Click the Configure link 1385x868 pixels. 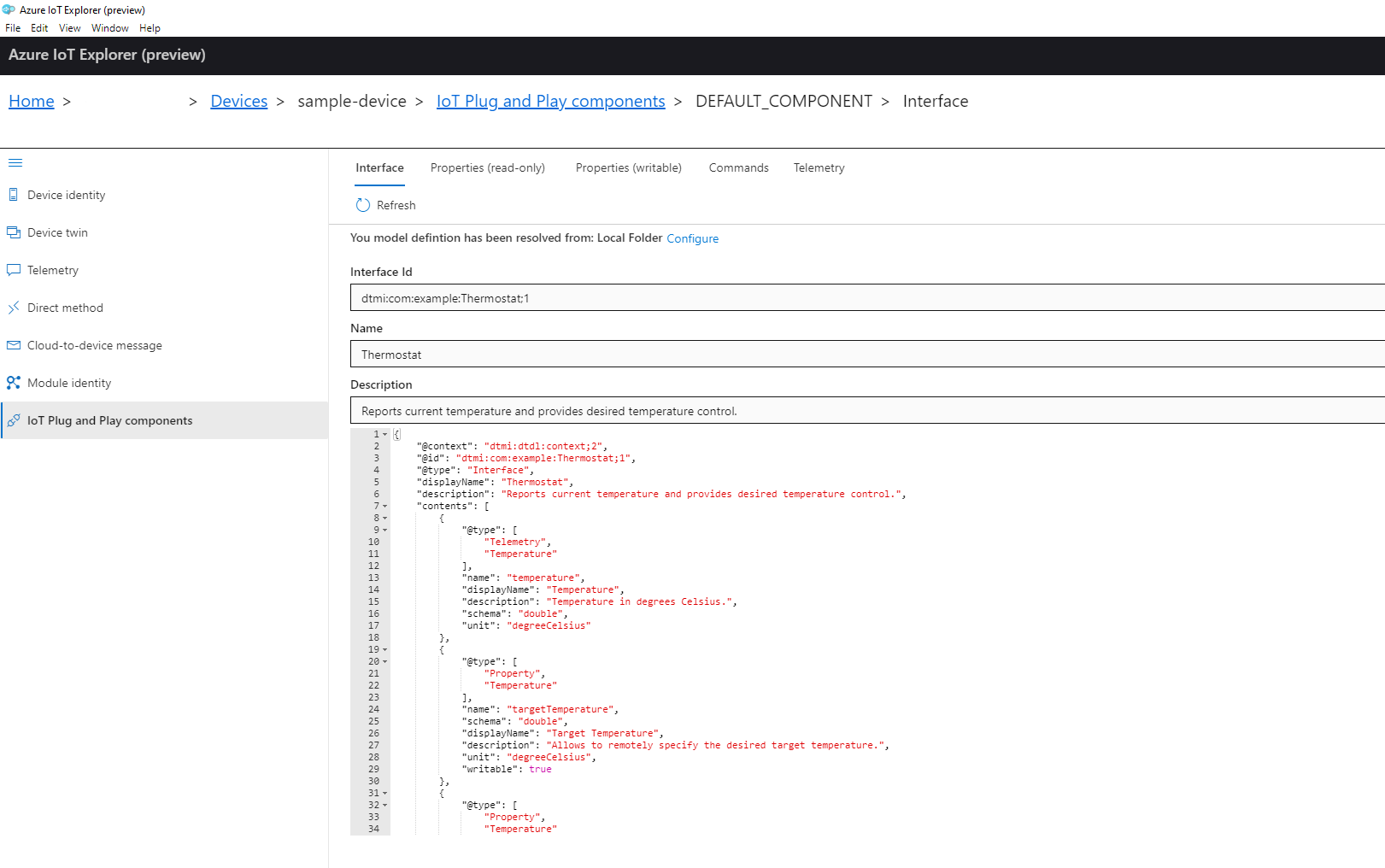click(692, 238)
